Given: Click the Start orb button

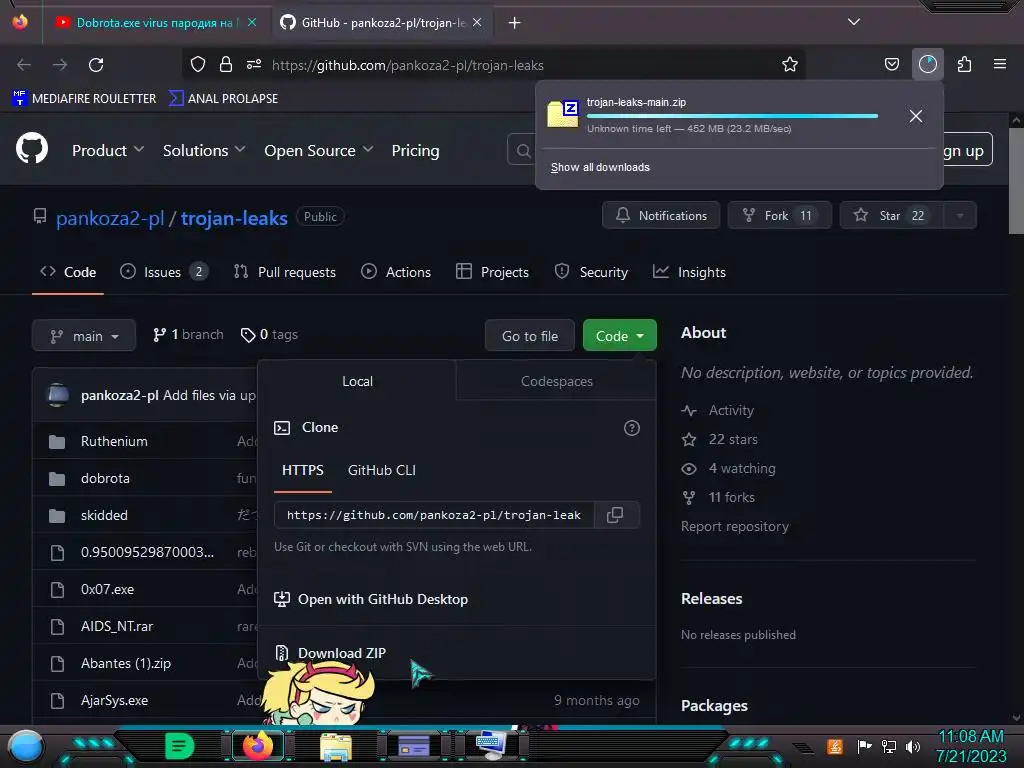Looking at the screenshot, I should point(26,746).
